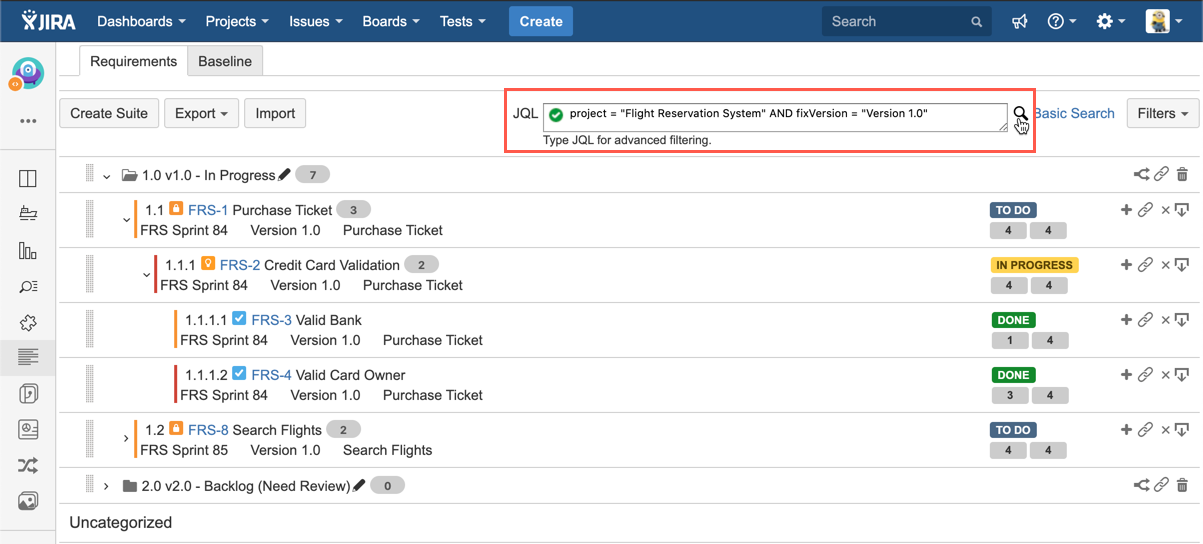Click the share icon on 2.0 v2.0 folder
The width and height of the screenshot is (1203, 544).
1141,486
